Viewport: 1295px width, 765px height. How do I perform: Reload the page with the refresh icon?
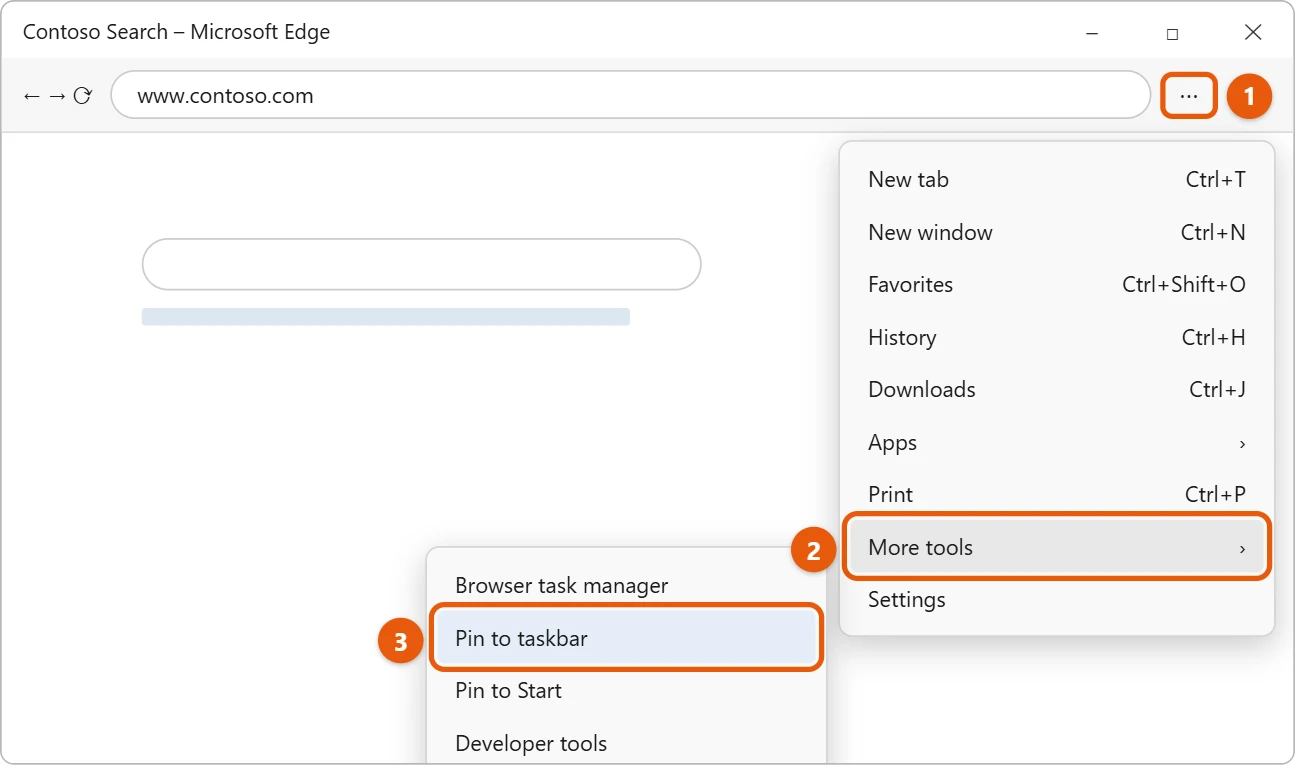[x=83, y=96]
